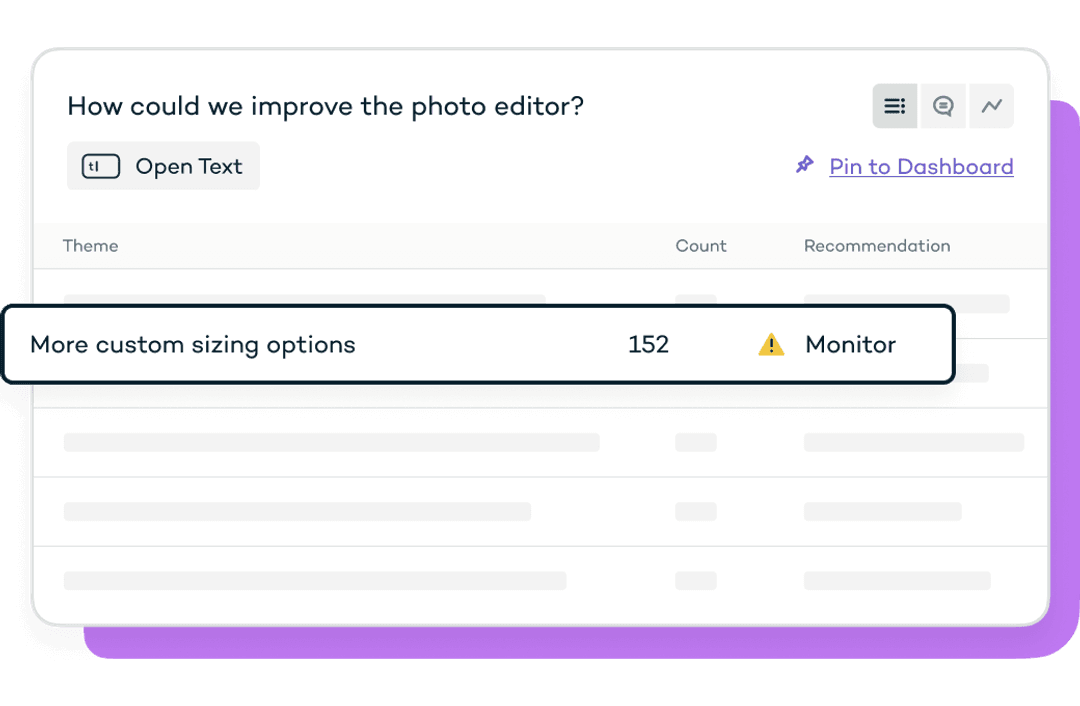Screen dimensions: 1080x706
Task: Sort by the Count column header
Action: 700,246
